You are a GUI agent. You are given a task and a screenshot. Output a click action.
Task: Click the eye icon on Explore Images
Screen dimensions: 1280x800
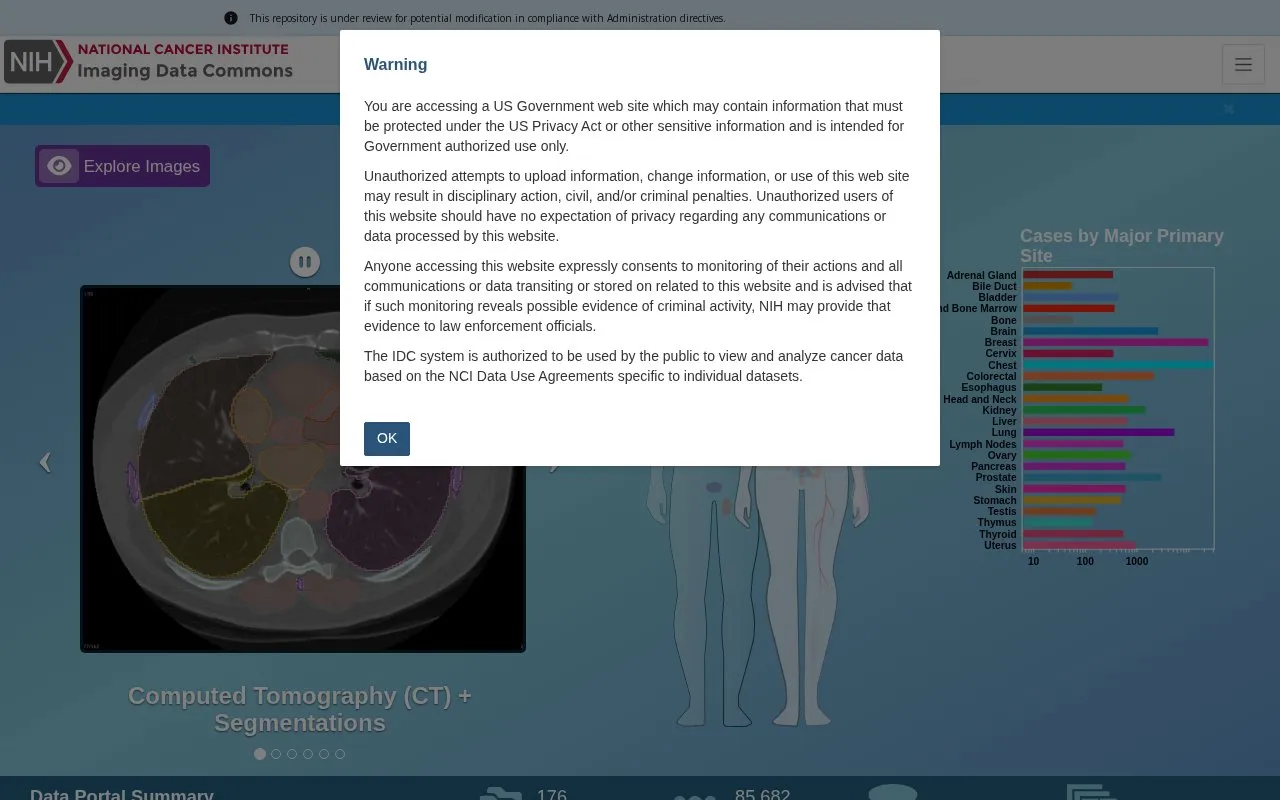click(59, 166)
